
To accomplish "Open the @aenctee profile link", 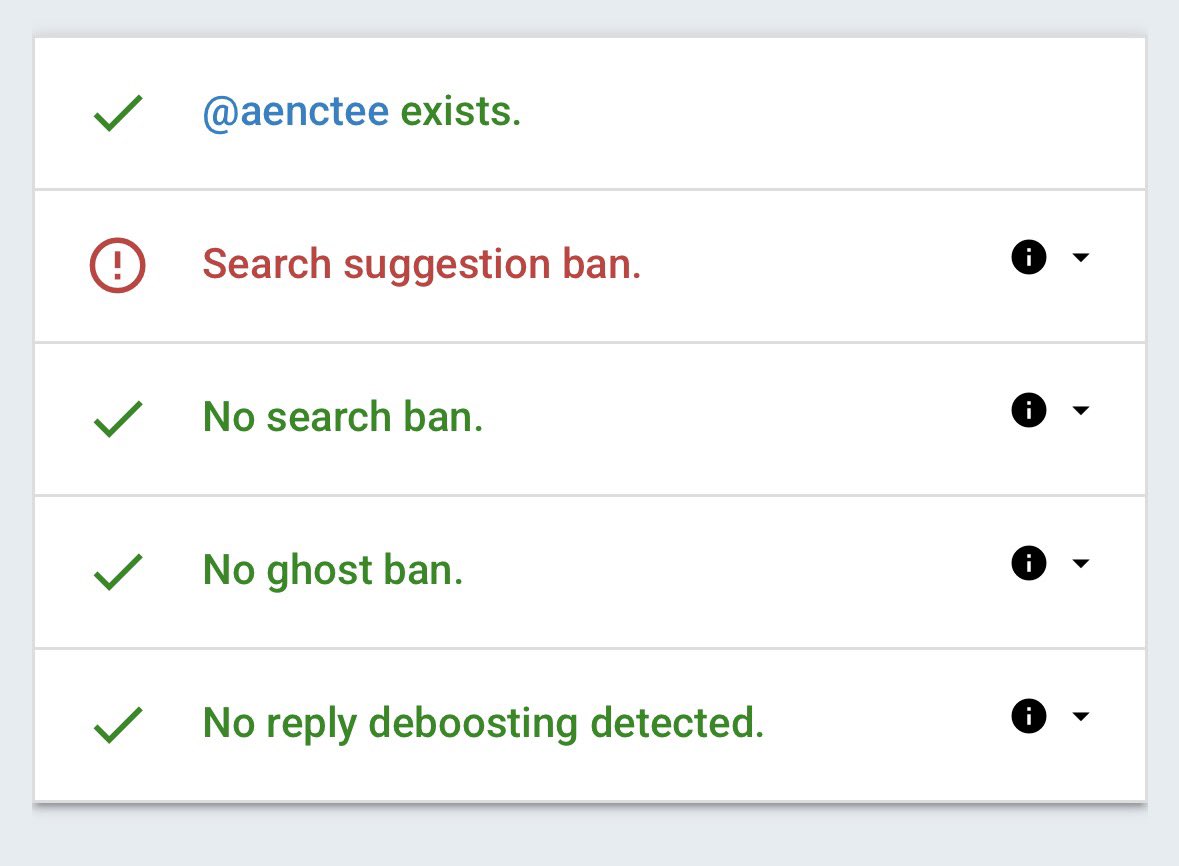I will click(x=296, y=113).
